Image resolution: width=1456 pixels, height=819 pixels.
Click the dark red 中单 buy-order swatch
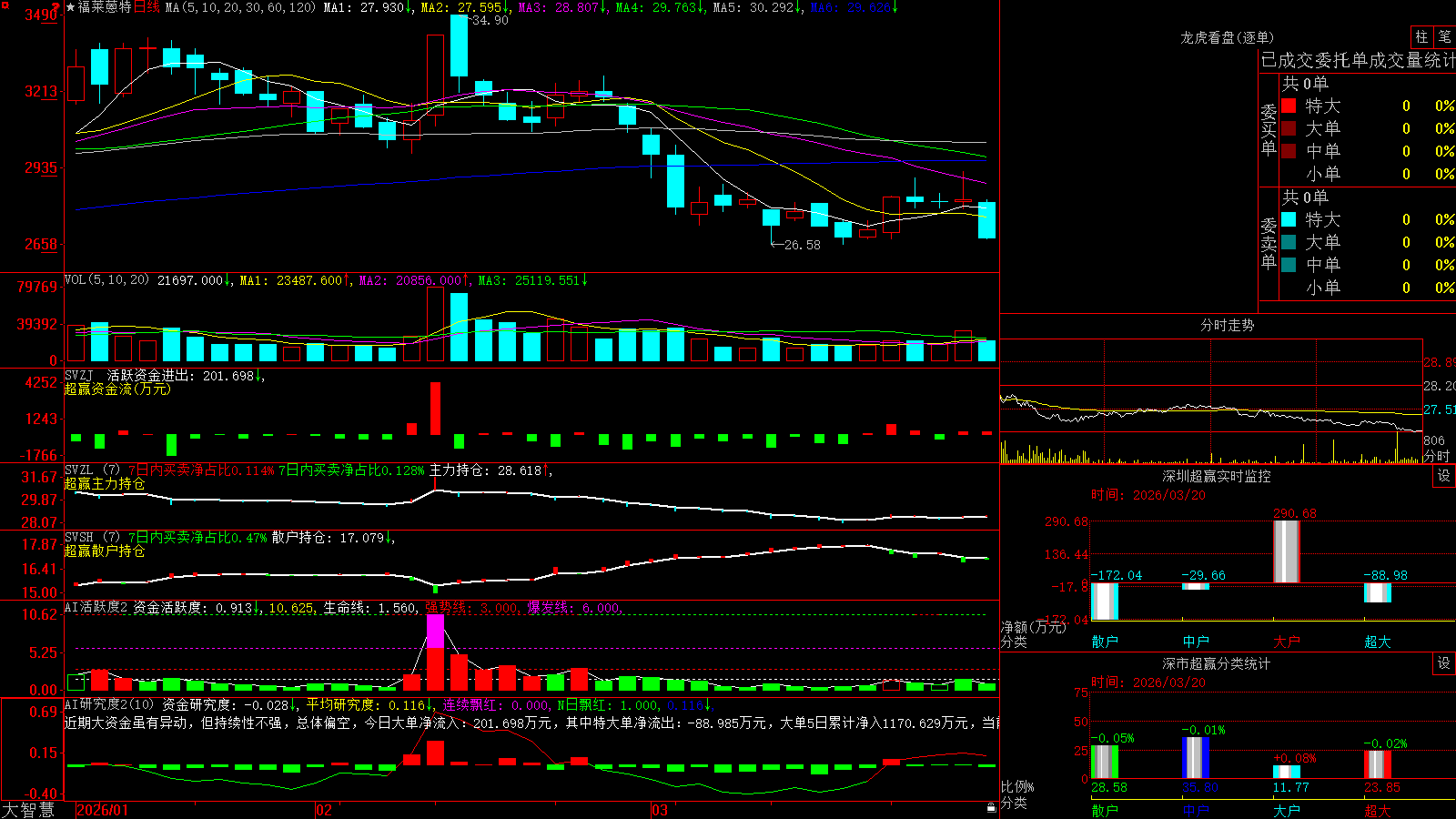pyautogui.click(x=1289, y=150)
